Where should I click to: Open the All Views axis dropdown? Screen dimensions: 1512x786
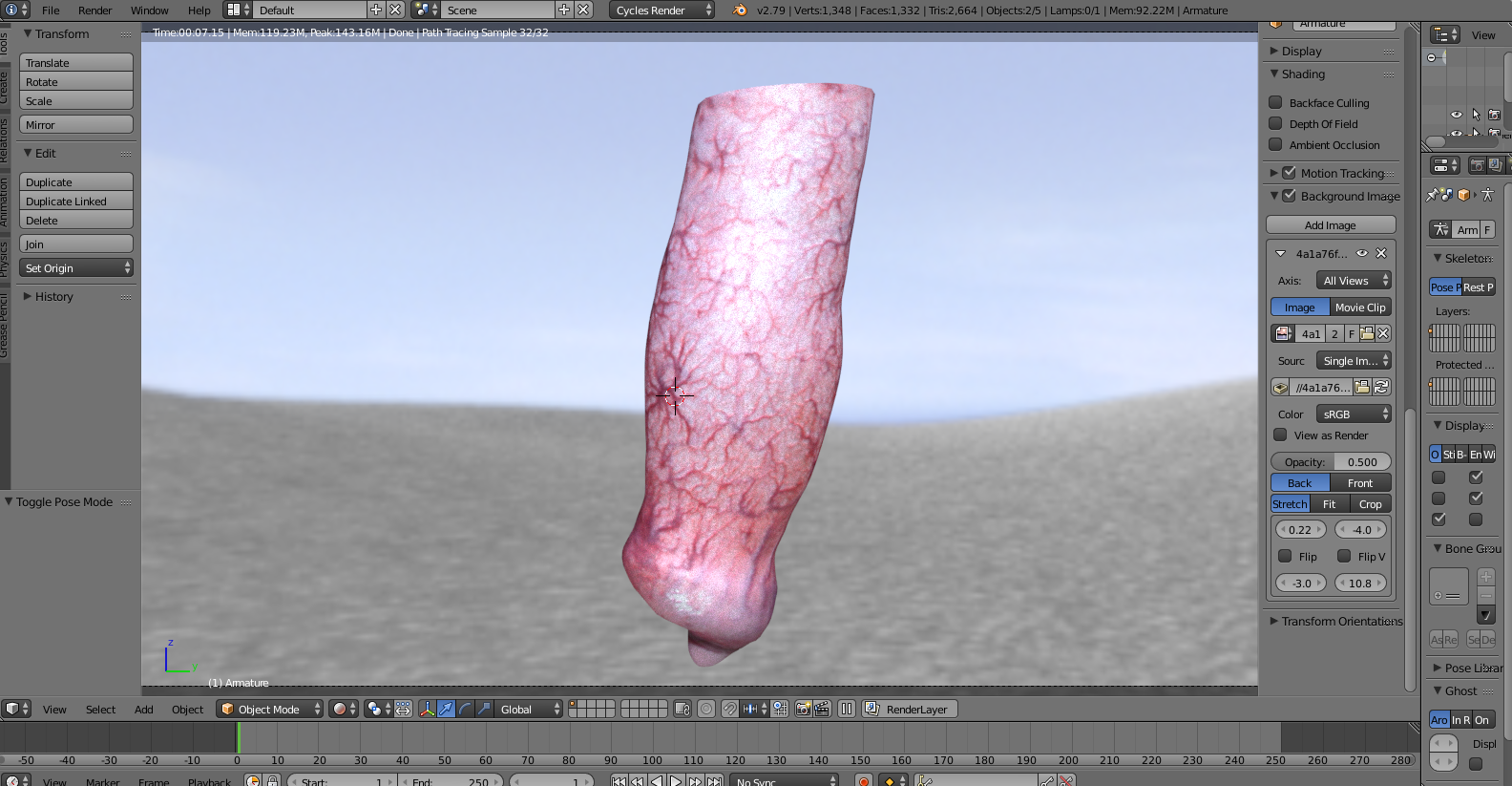pos(1354,280)
